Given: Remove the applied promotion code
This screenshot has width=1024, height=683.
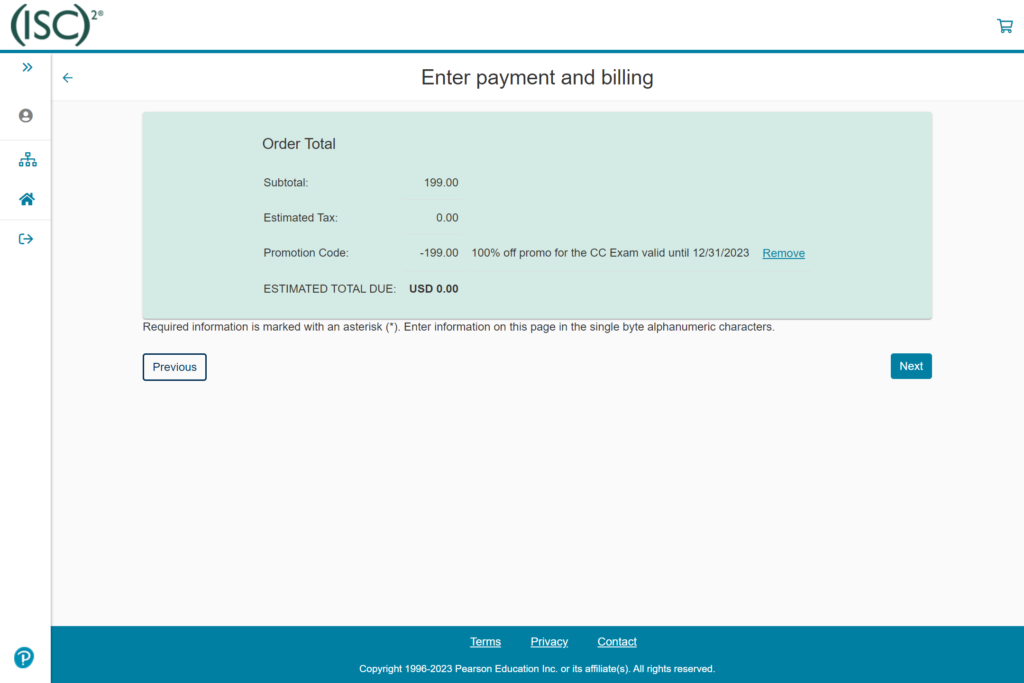Looking at the screenshot, I should tap(783, 253).
